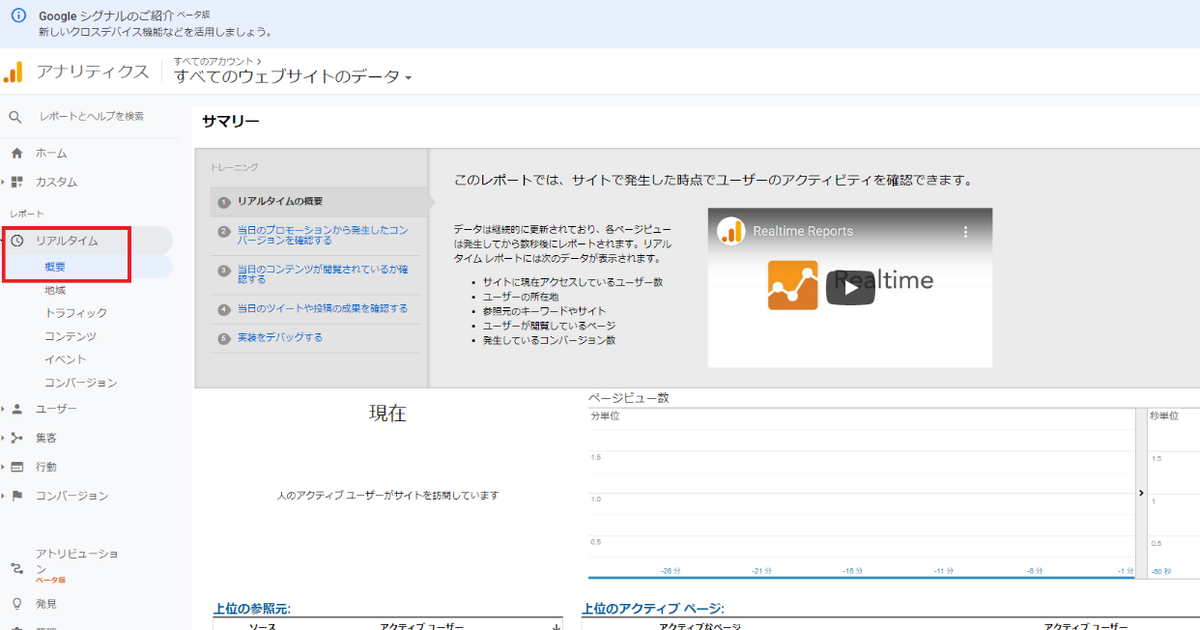Click the Discover lightbulb icon
The width and height of the screenshot is (1200, 630).
point(17,604)
